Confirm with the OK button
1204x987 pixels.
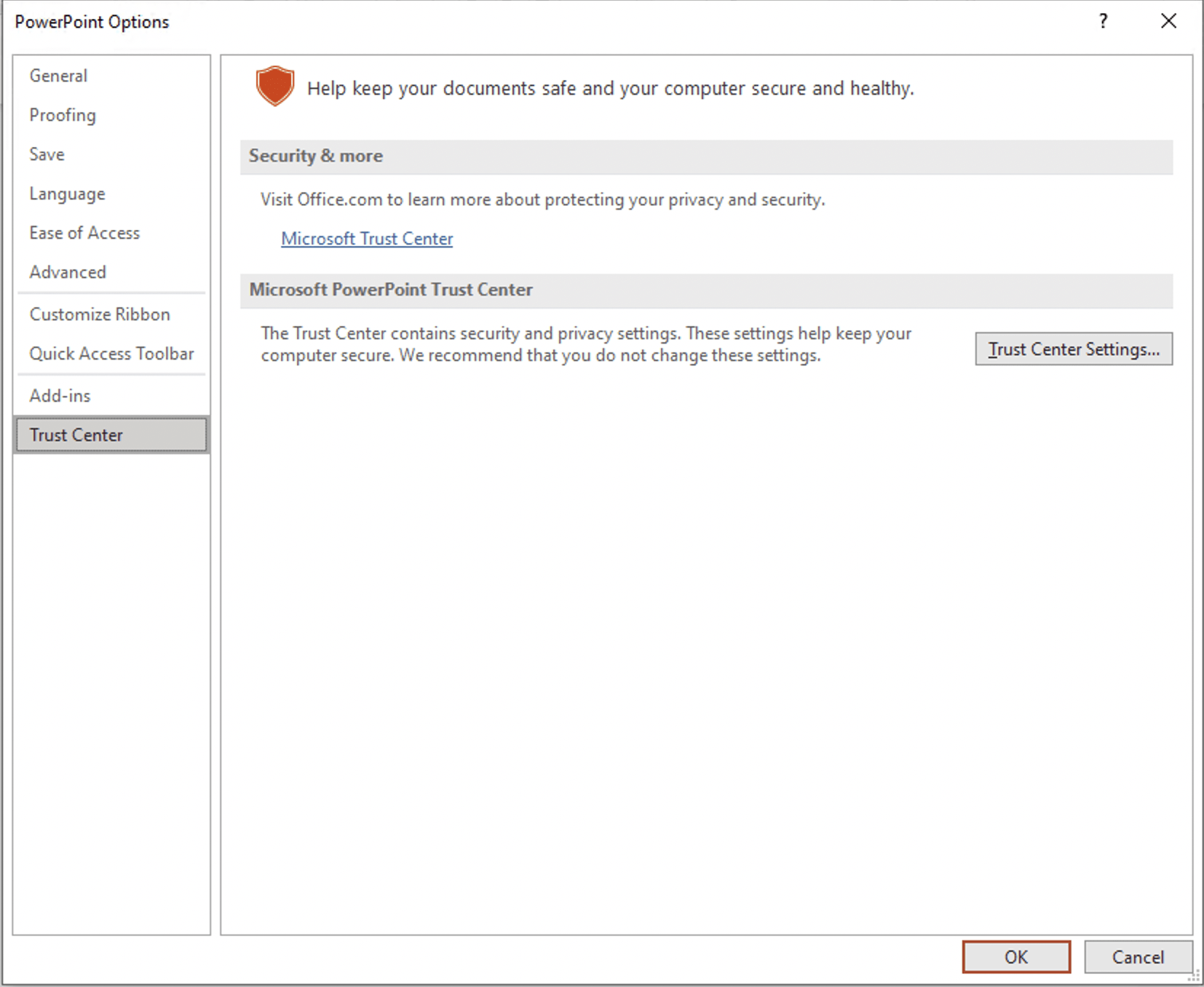(1016, 957)
